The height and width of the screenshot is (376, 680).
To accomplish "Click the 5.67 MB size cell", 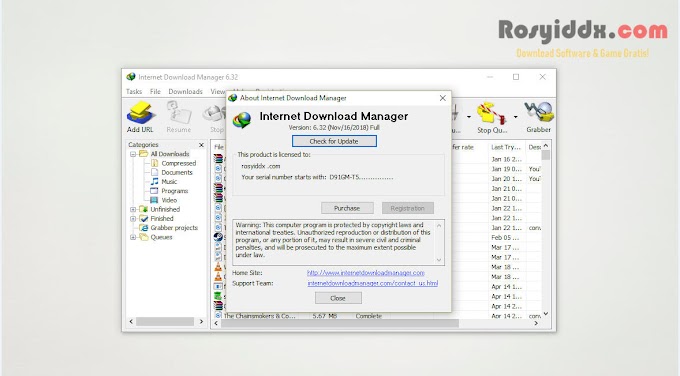I will pyautogui.click(x=325, y=316).
